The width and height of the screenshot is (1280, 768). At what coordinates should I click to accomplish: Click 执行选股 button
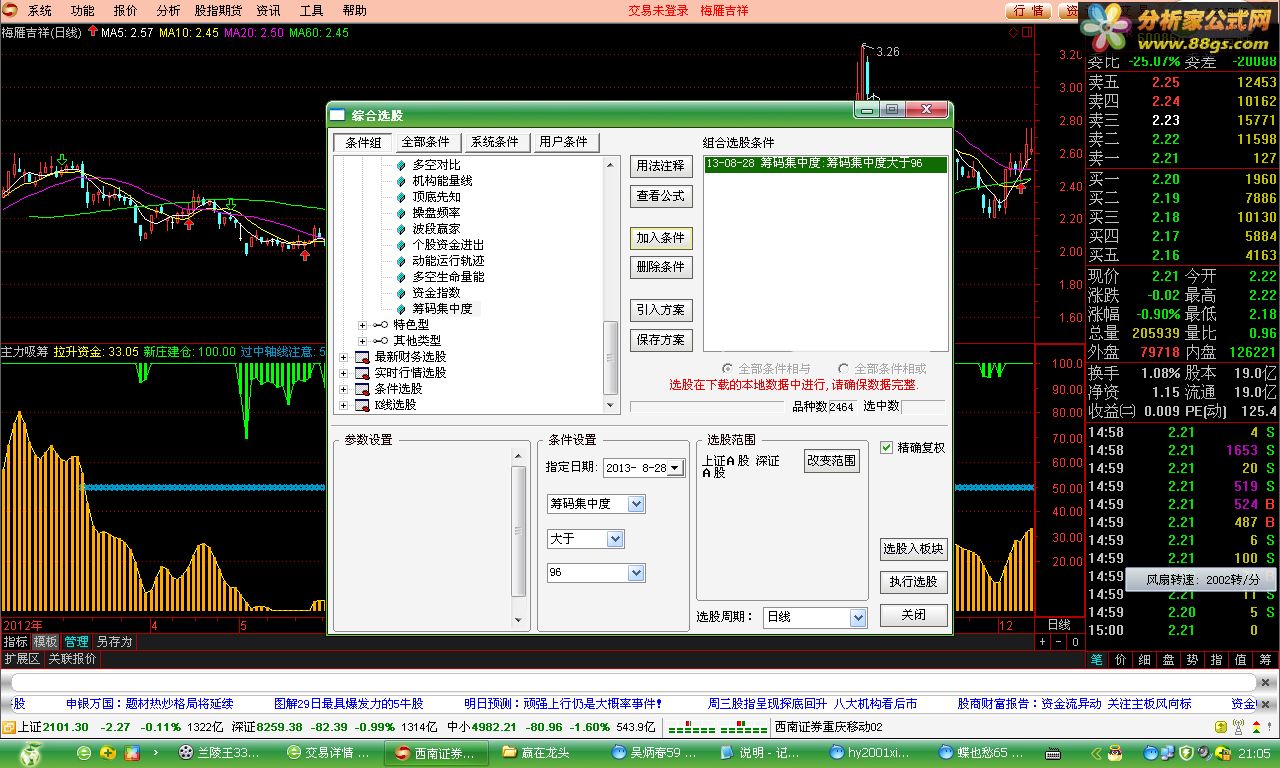click(x=913, y=582)
